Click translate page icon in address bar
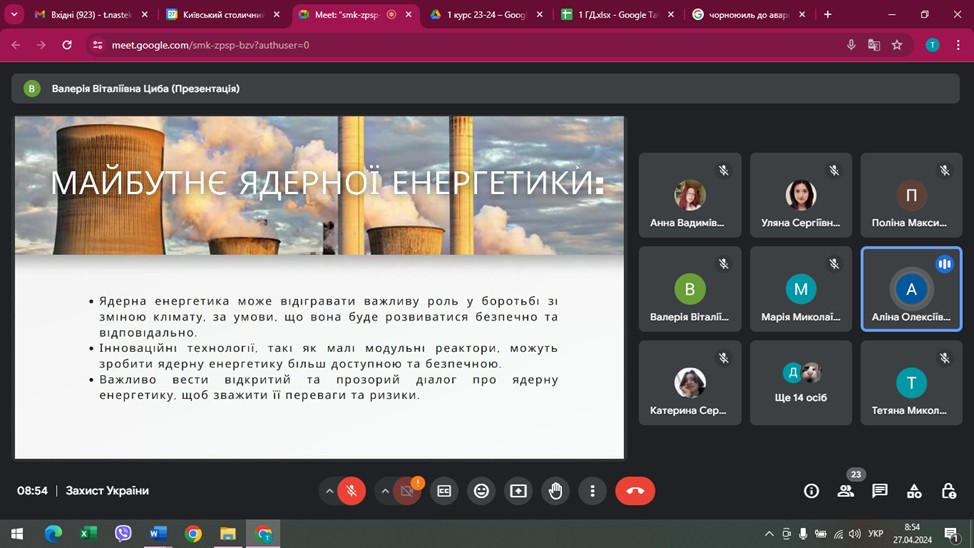 click(x=874, y=45)
